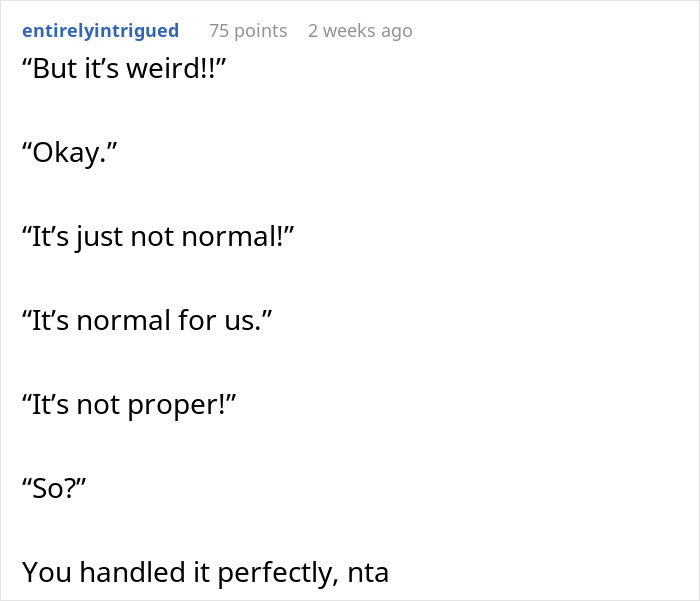Click the word "proper!" in the fifth quote

(181, 405)
